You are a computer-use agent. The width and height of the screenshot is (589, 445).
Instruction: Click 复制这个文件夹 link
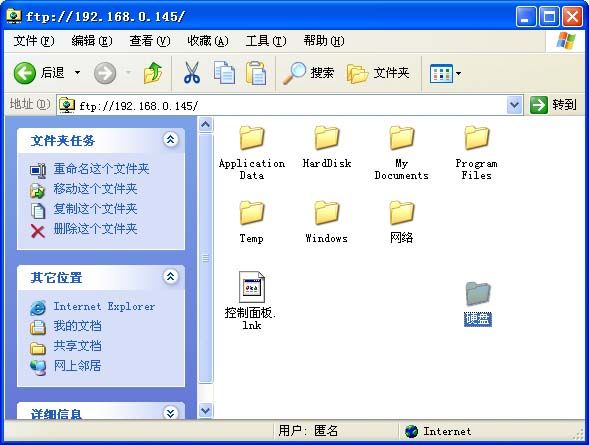95,209
